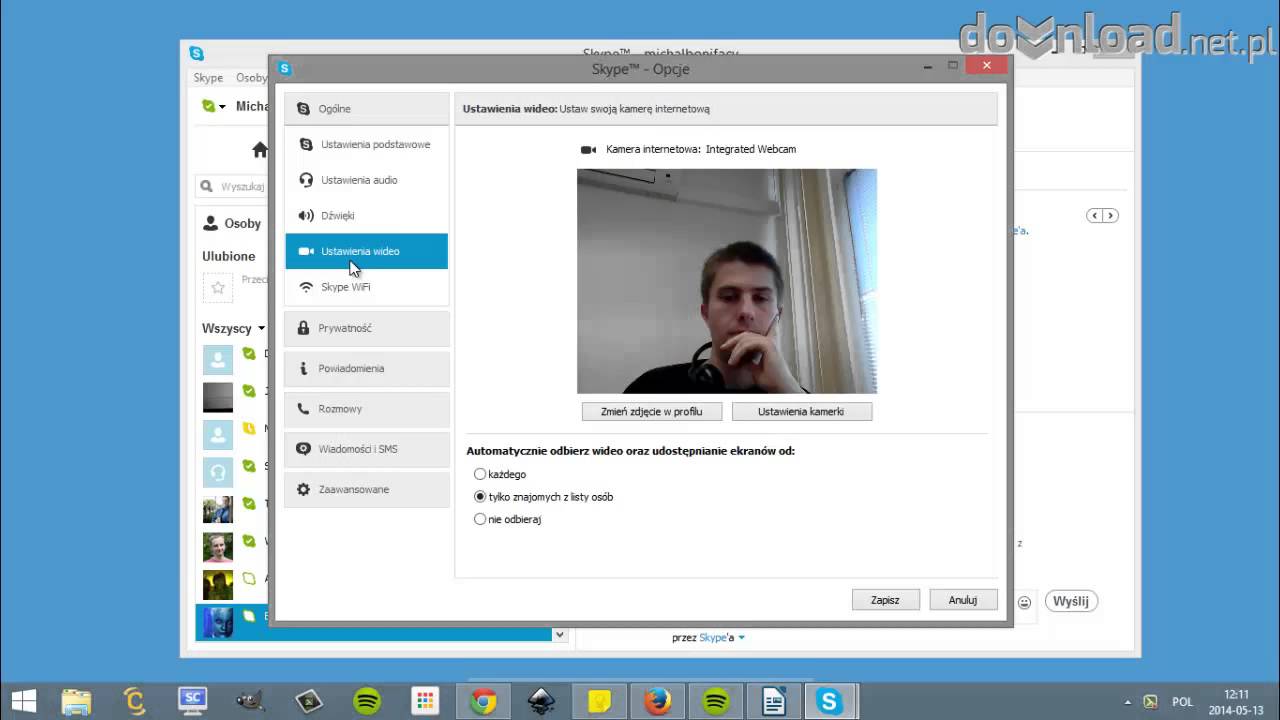The image size is (1280, 720).
Task: Select the Ustawienia wideo camera item
Action: 366,251
